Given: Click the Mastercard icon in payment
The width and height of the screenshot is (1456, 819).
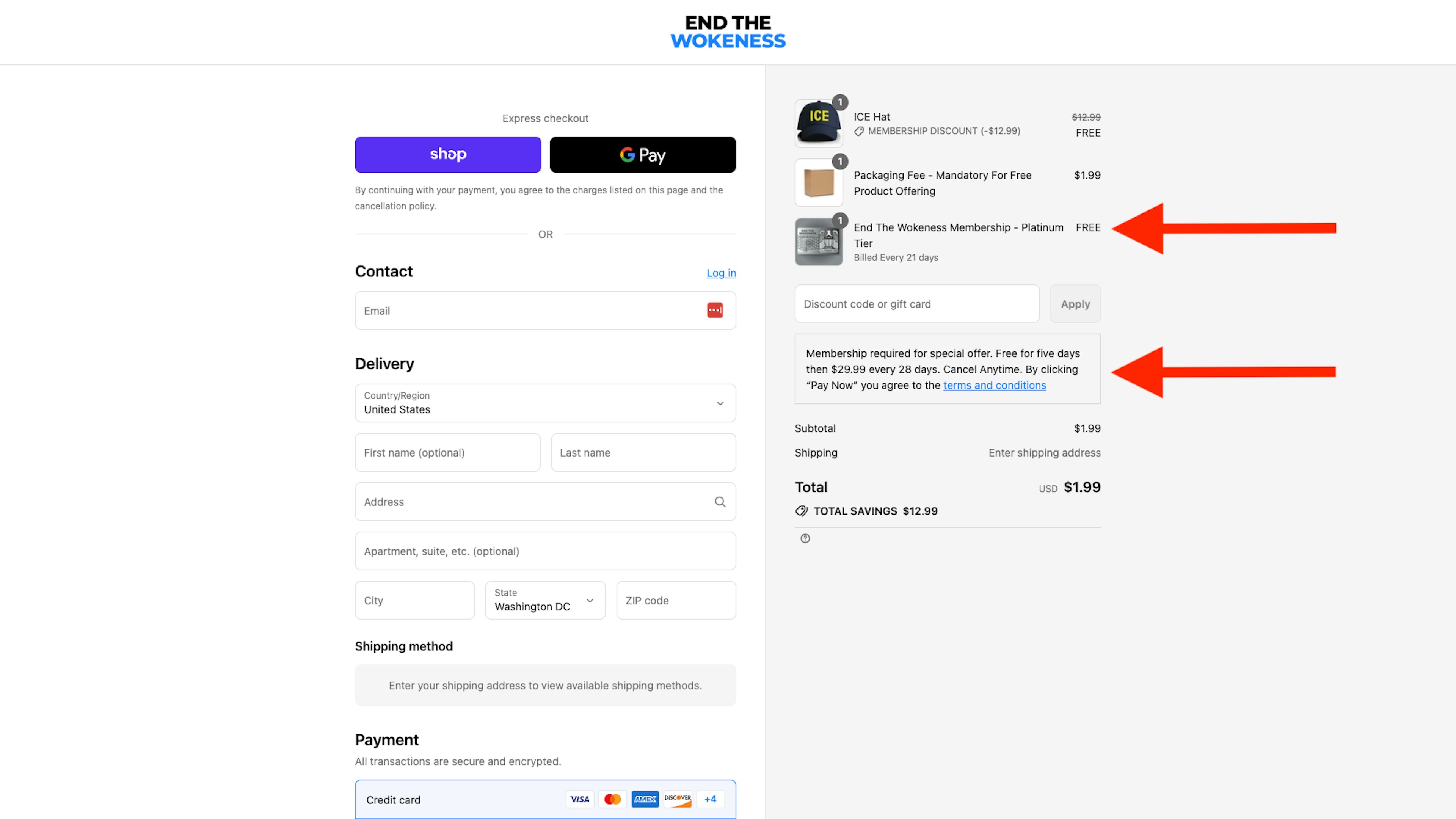Looking at the screenshot, I should pos(612,799).
